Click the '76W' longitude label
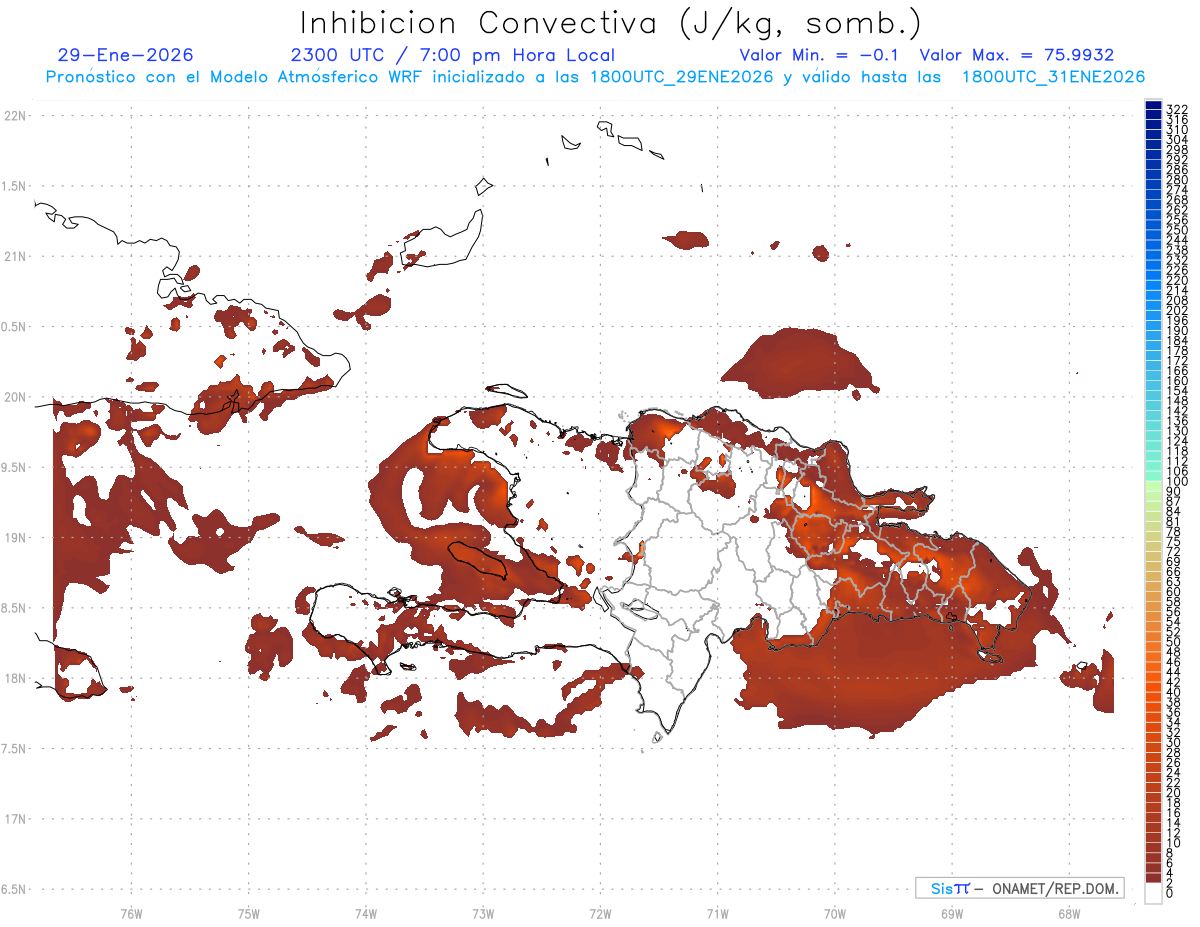 tap(131, 913)
